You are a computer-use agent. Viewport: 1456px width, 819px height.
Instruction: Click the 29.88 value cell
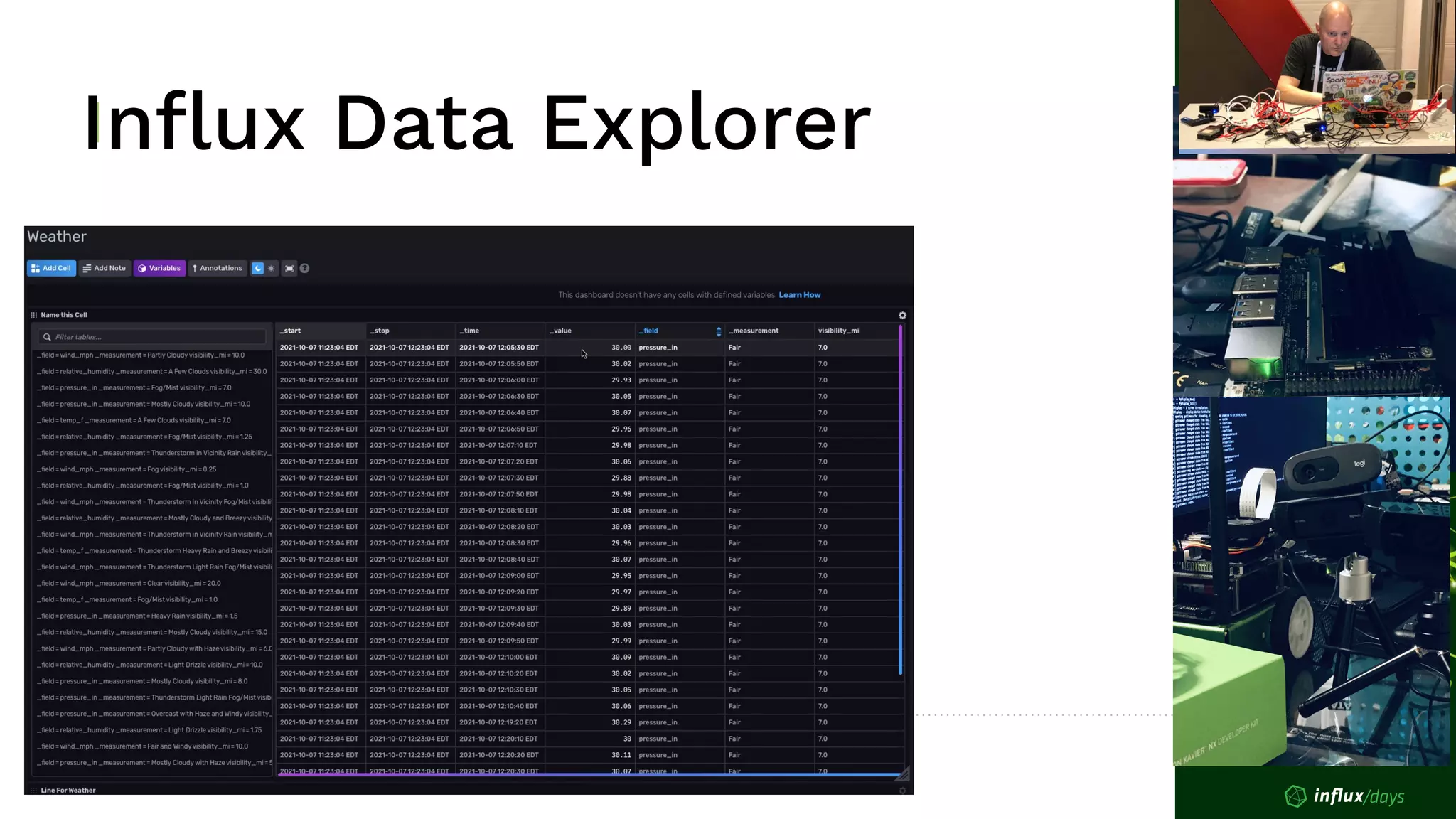(x=589, y=478)
